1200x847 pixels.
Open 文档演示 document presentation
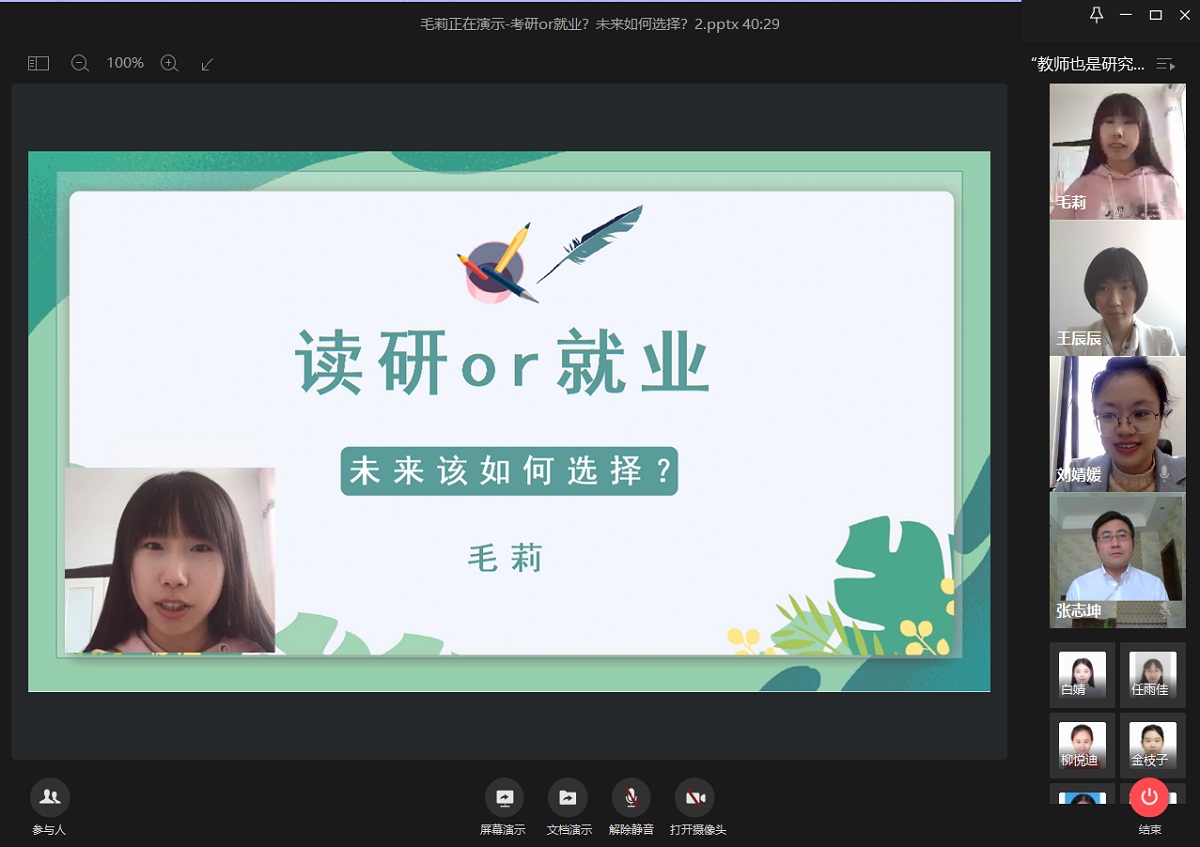tap(567, 798)
